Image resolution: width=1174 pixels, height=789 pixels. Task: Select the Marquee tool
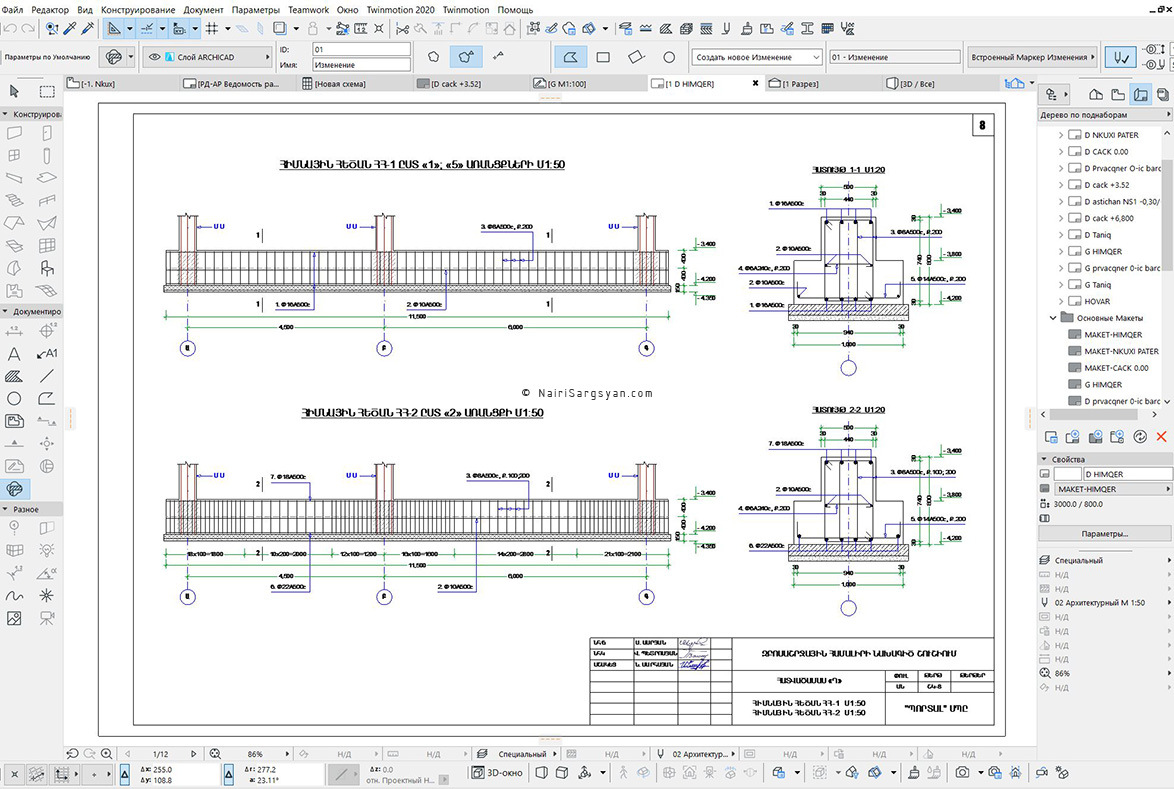pyautogui.click(x=46, y=91)
